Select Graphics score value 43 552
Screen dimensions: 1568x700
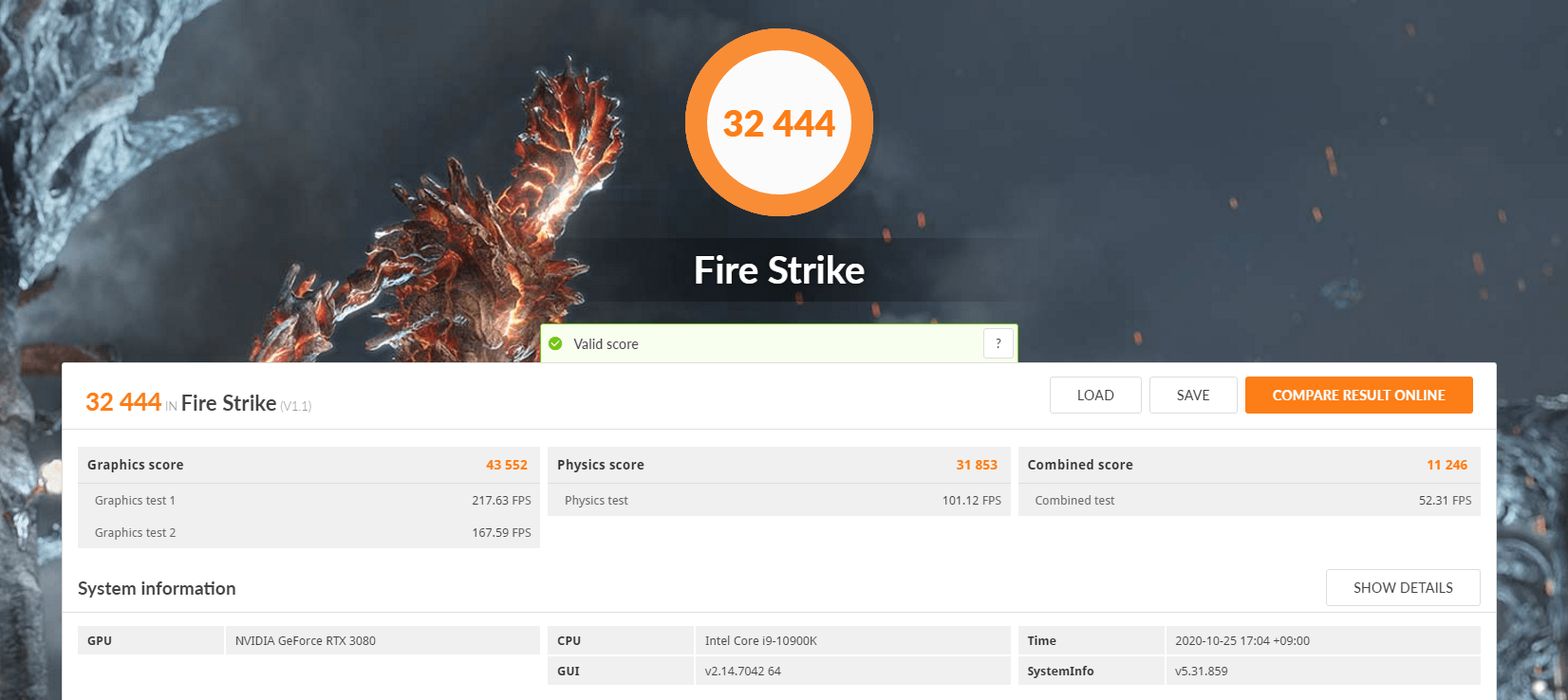tap(507, 465)
